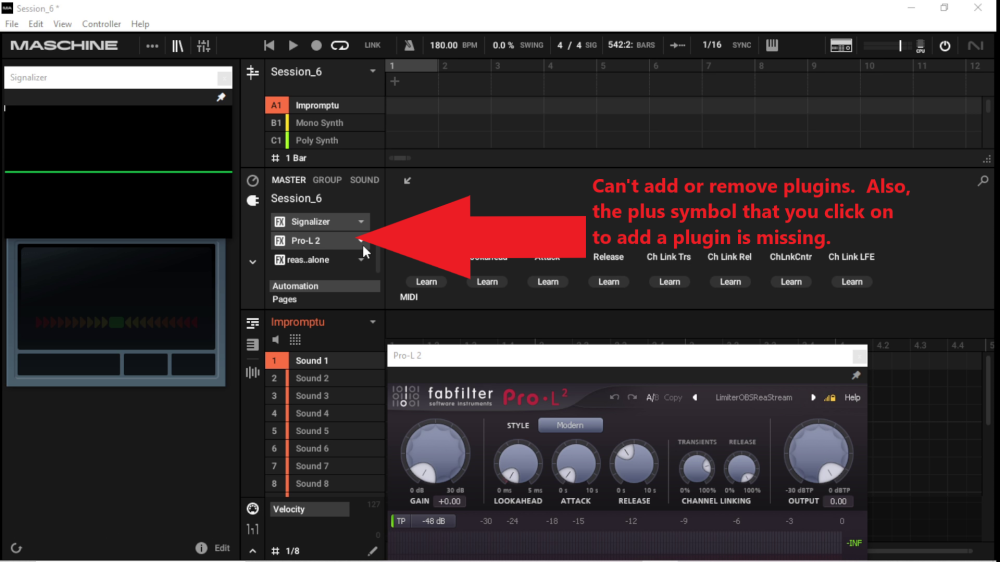Select Sound 3 in list
Viewport: 1000px width, 562px height.
325,396
